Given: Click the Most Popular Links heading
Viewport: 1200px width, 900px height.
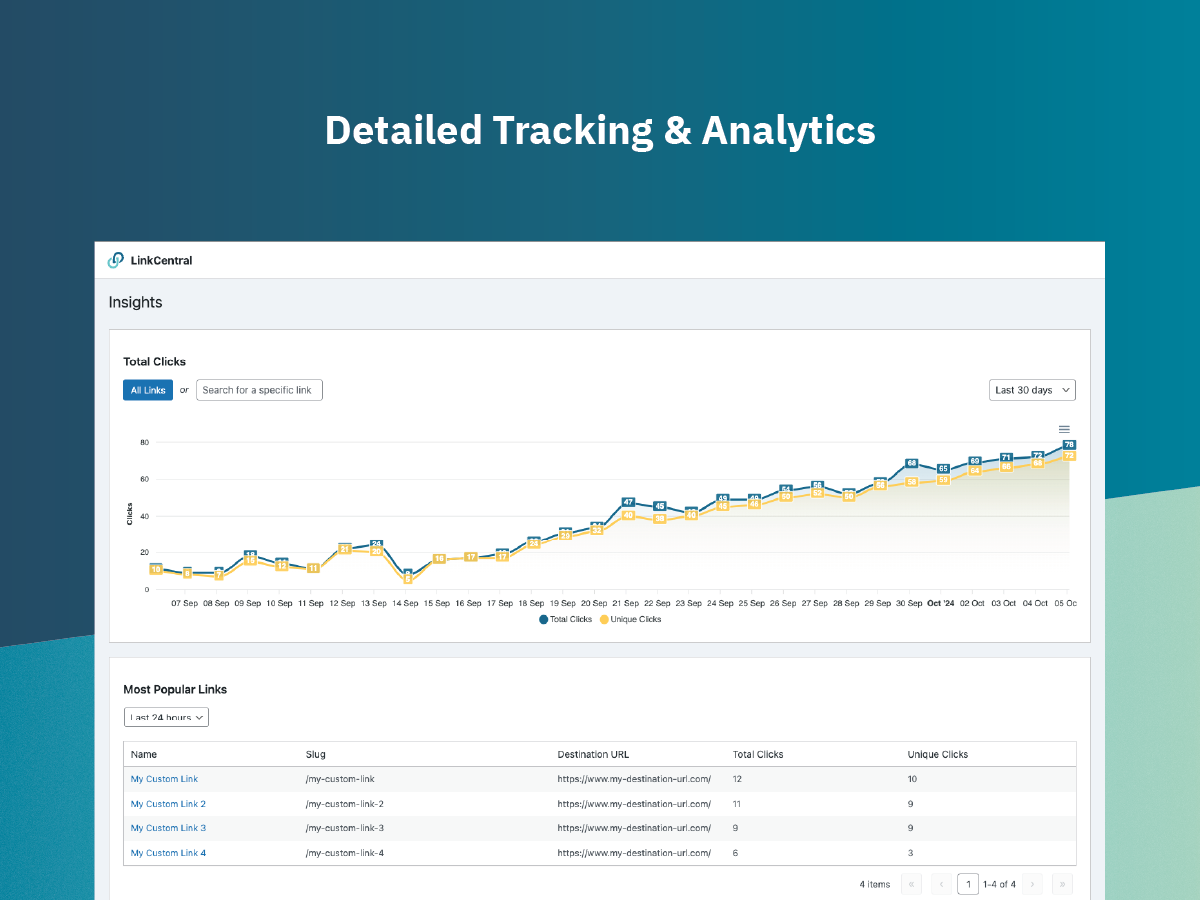Looking at the screenshot, I should 175,689.
